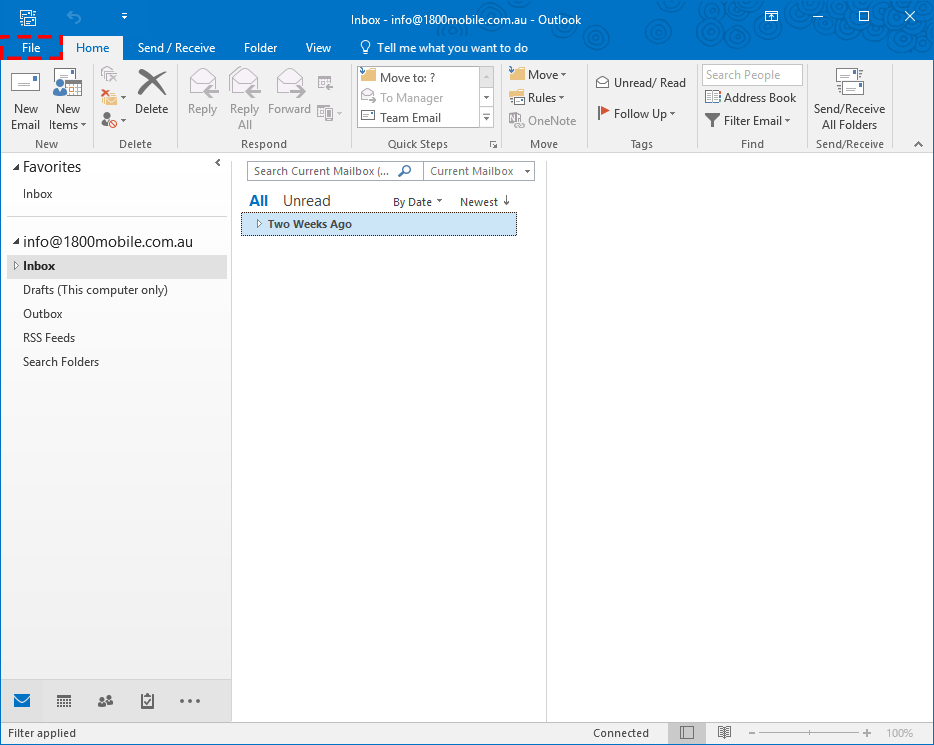This screenshot has width=934, height=745.
Task: Click the Clean Up icon
Action: (109, 97)
